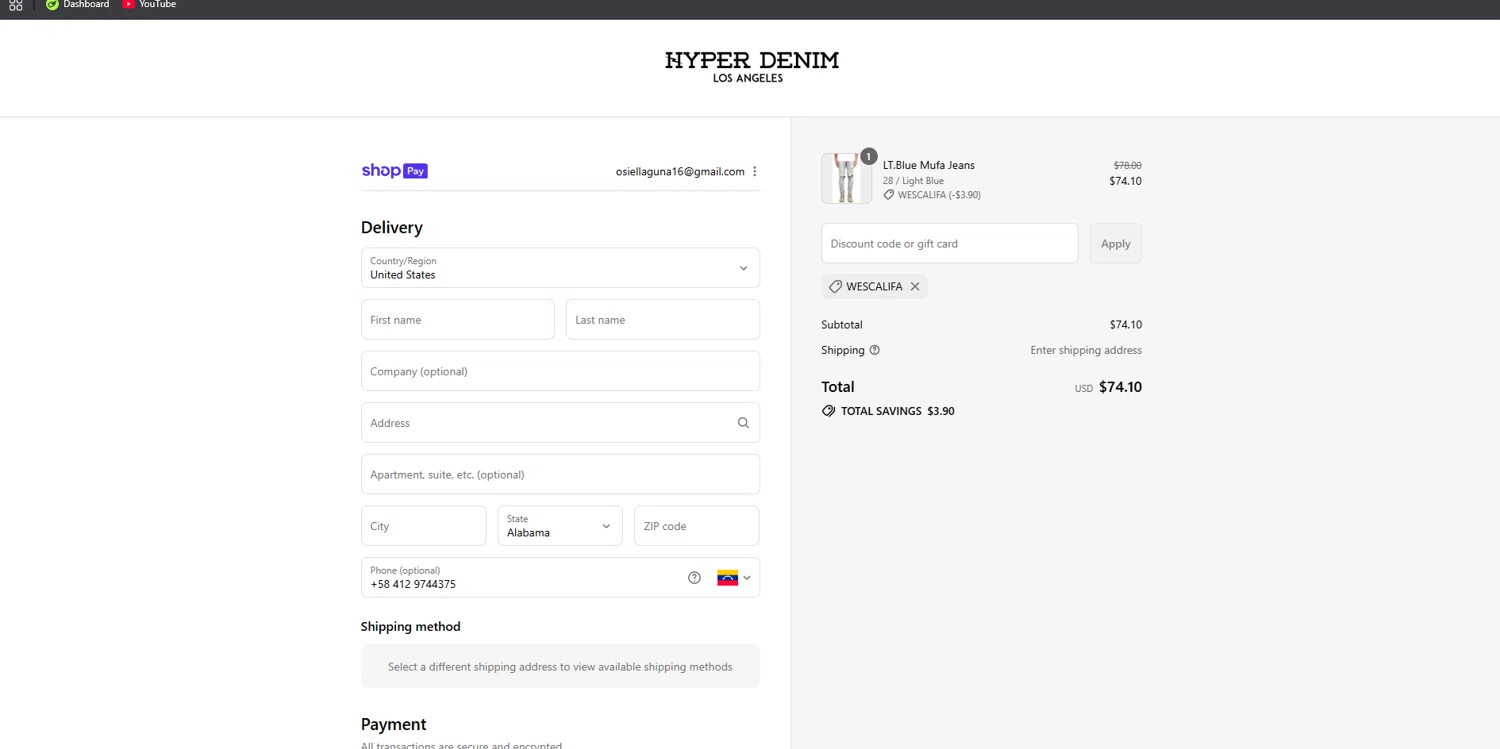Open the Country/Region dropdown
Image resolution: width=1500 pixels, height=749 pixels.
coord(560,268)
